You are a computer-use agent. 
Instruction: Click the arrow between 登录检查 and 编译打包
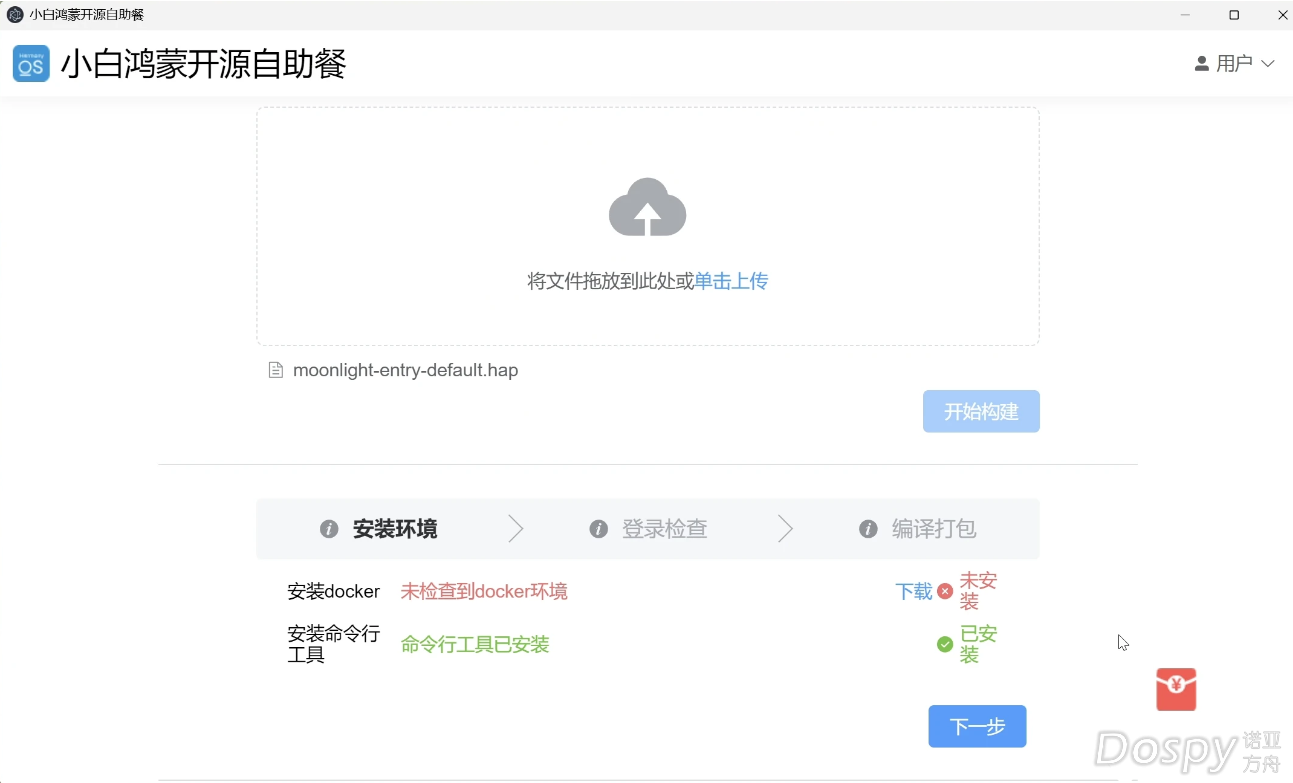tap(785, 529)
